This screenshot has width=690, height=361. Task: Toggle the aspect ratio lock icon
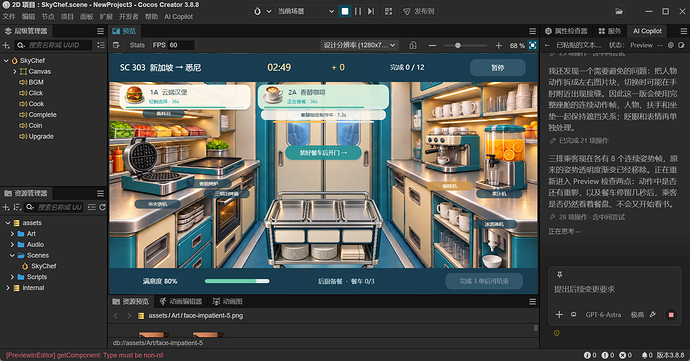pyautogui.click(x=413, y=45)
